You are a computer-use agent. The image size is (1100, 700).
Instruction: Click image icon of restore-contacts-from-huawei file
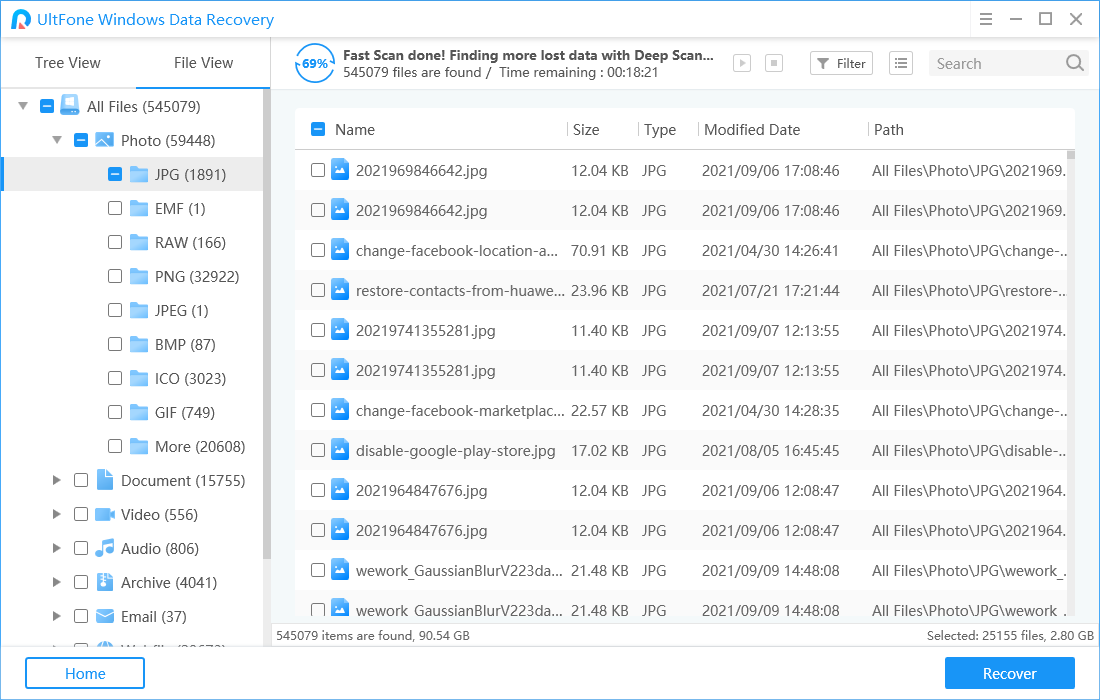(340, 290)
